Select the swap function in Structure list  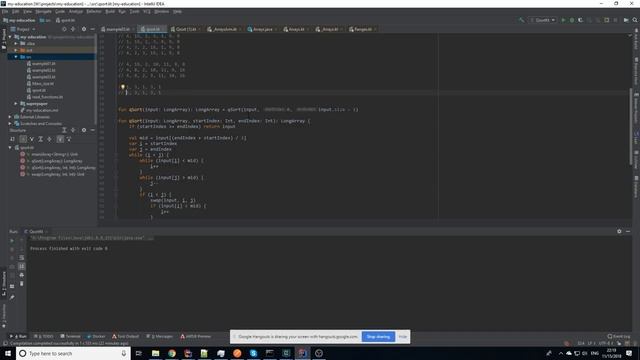[x=52, y=174]
